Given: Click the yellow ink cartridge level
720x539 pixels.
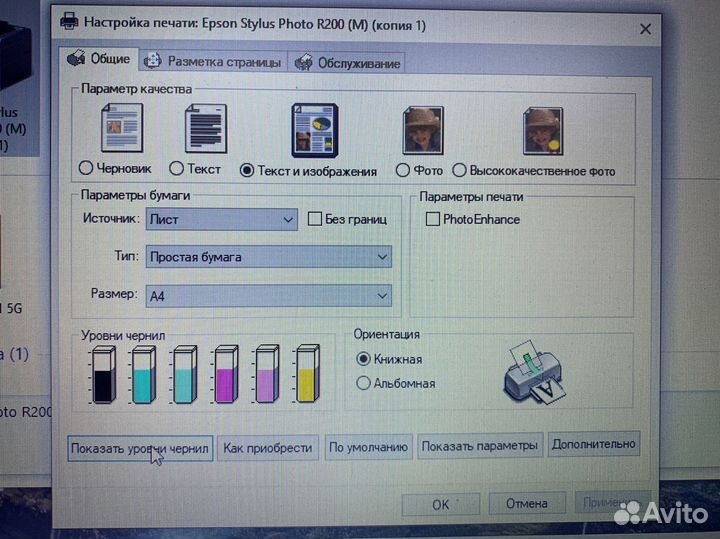Looking at the screenshot, I should click(307, 373).
